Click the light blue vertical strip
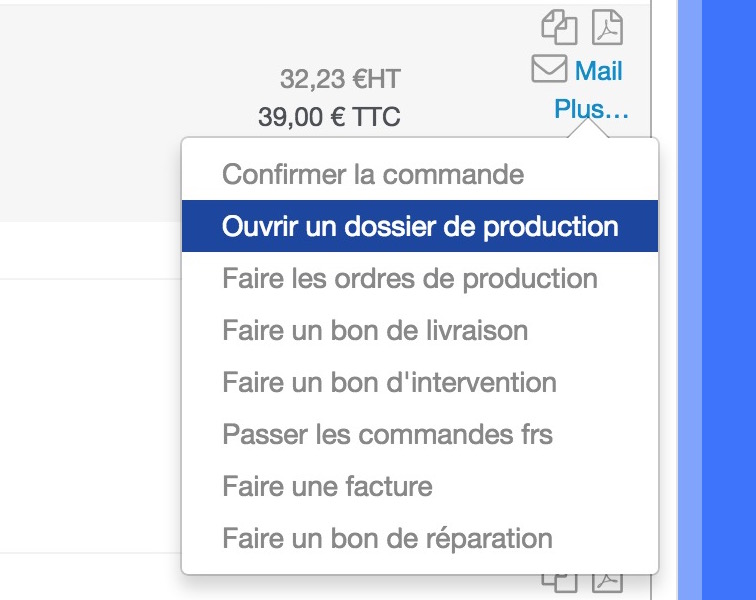The image size is (756, 600). point(689,300)
